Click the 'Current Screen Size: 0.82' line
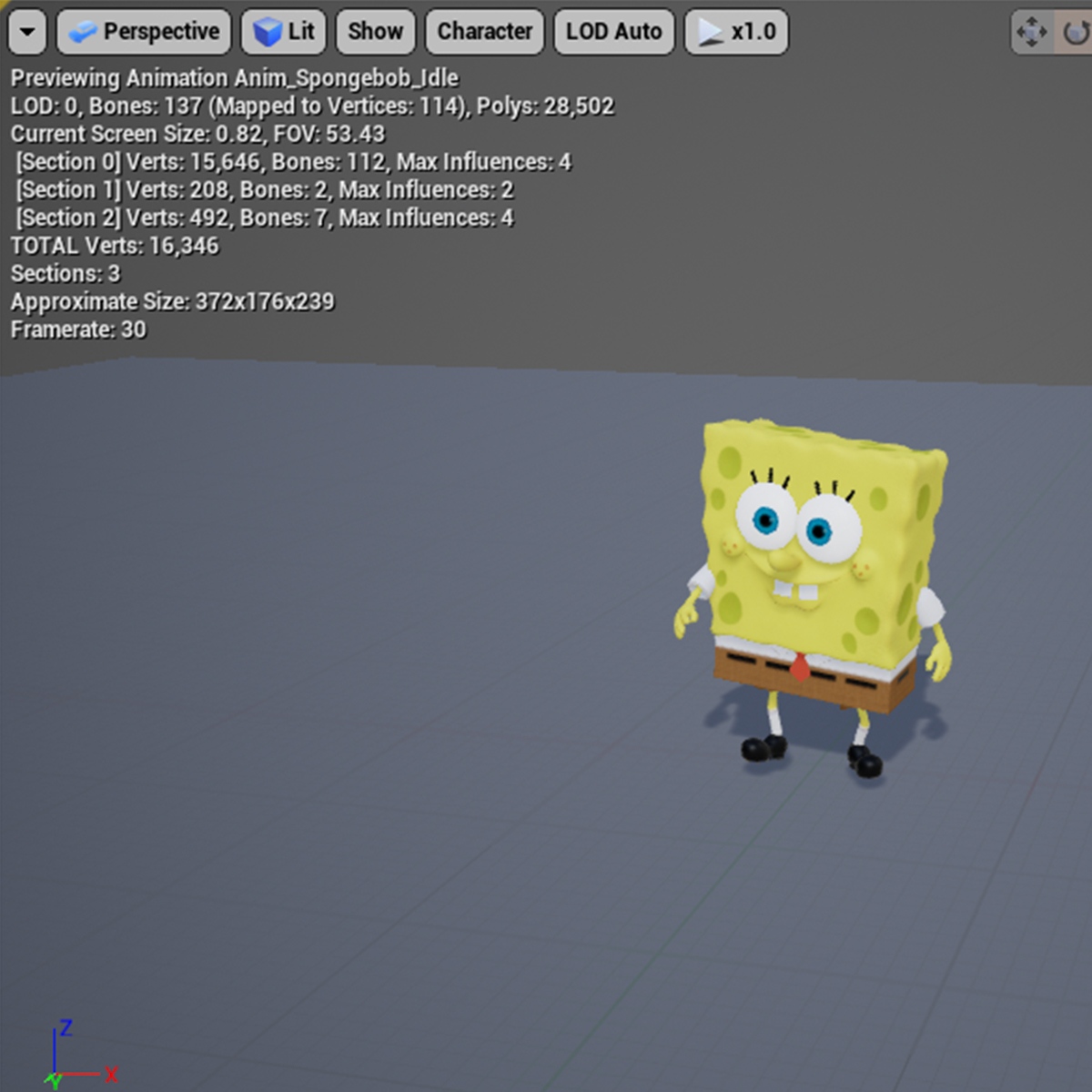1092x1092 pixels. [x=197, y=134]
